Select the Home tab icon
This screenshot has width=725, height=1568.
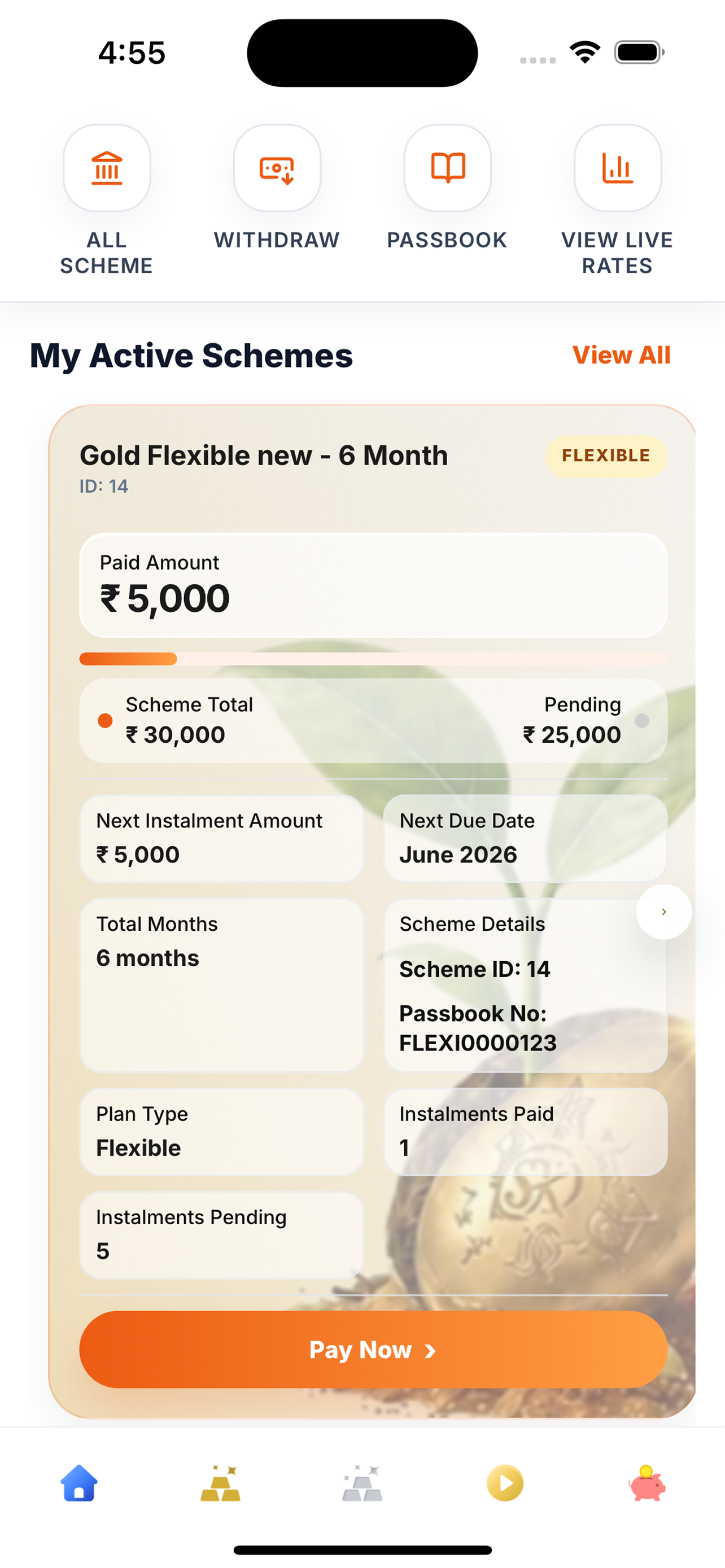(x=79, y=1483)
